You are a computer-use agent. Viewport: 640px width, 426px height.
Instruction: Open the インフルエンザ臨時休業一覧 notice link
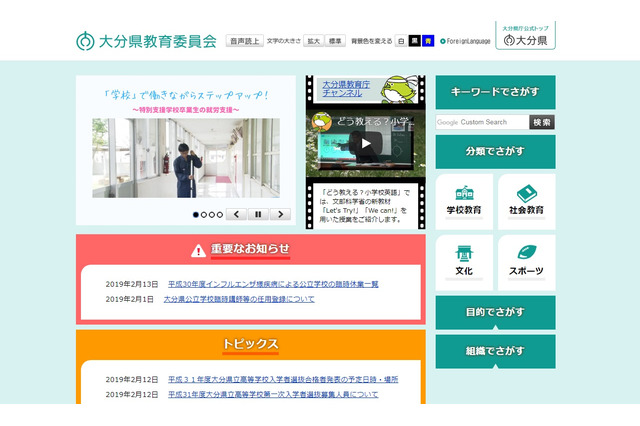coord(273,284)
